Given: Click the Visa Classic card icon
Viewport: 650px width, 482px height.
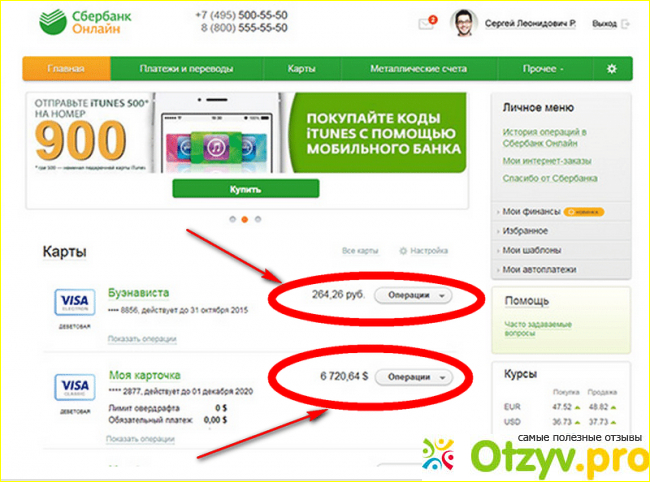Looking at the screenshot, I should [x=75, y=387].
